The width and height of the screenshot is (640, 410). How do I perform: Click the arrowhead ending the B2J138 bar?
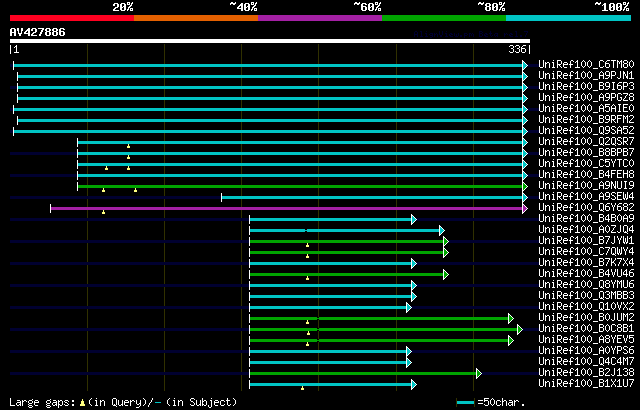(x=479, y=373)
